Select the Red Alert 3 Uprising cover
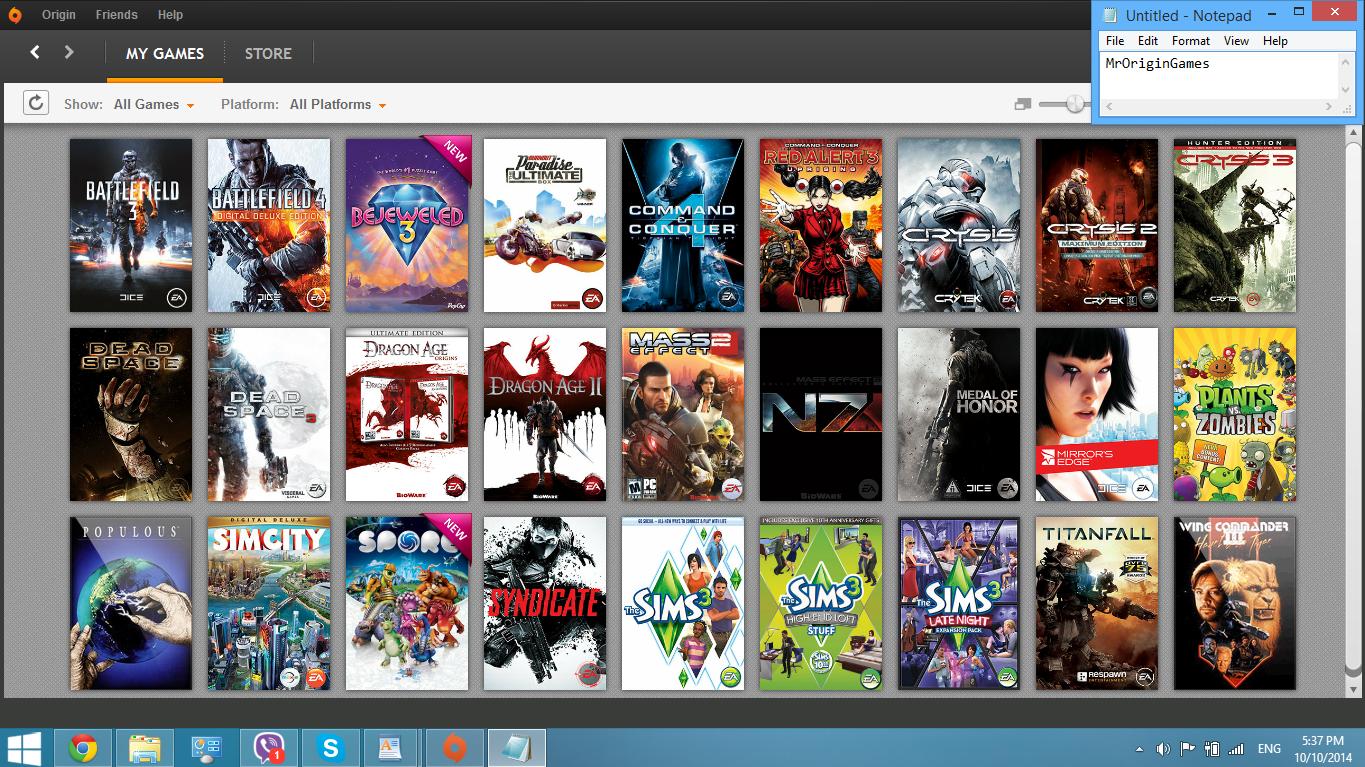1365x767 pixels. pyautogui.click(x=821, y=225)
